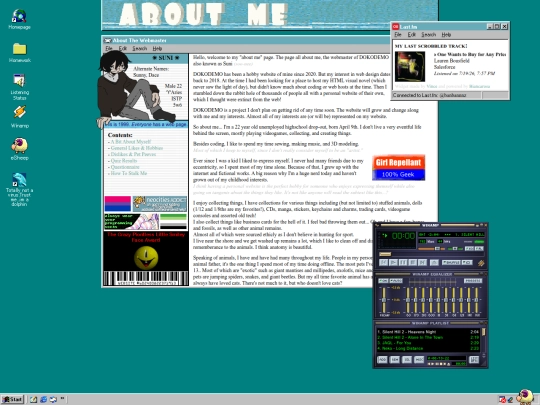Click the Winamp play button
540x405 pixels.
[x=393, y=262]
